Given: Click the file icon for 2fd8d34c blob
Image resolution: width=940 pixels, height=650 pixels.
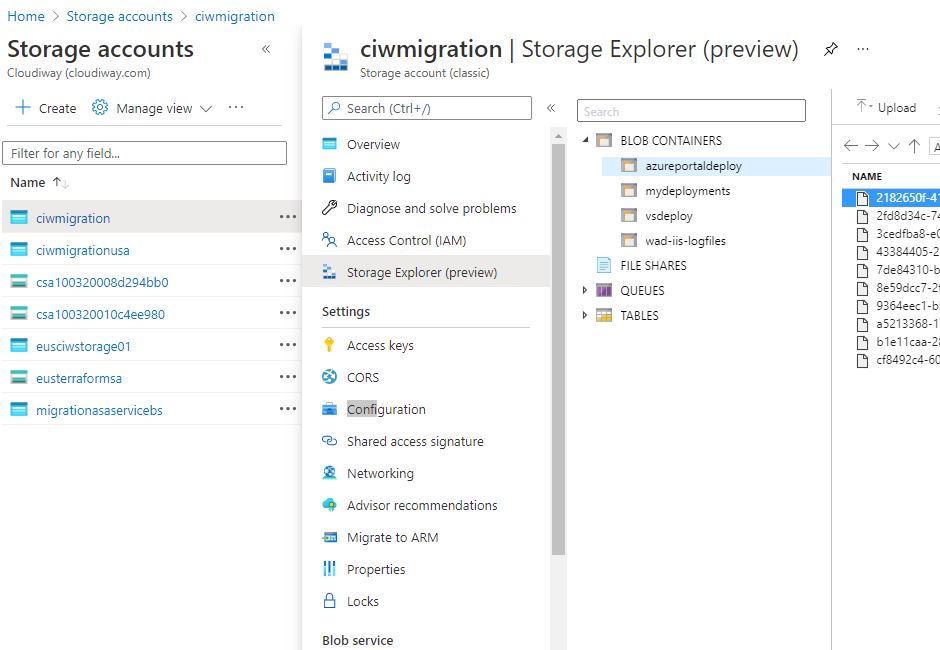Looking at the screenshot, I should pyautogui.click(x=862, y=216).
